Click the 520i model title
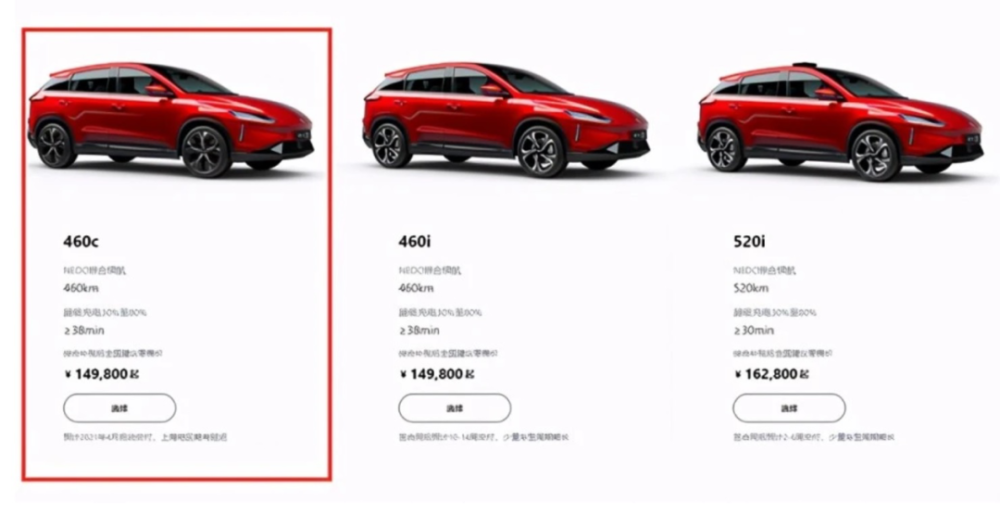Image resolution: width=1000 pixels, height=514 pixels. click(749, 242)
